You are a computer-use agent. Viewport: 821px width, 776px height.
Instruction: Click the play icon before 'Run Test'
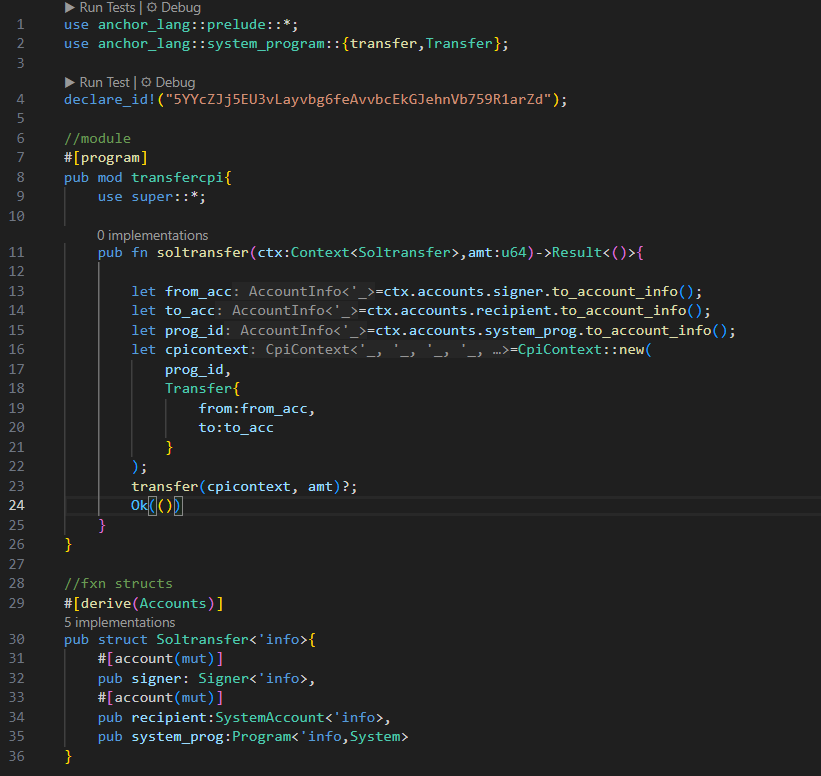pos(70,82)
